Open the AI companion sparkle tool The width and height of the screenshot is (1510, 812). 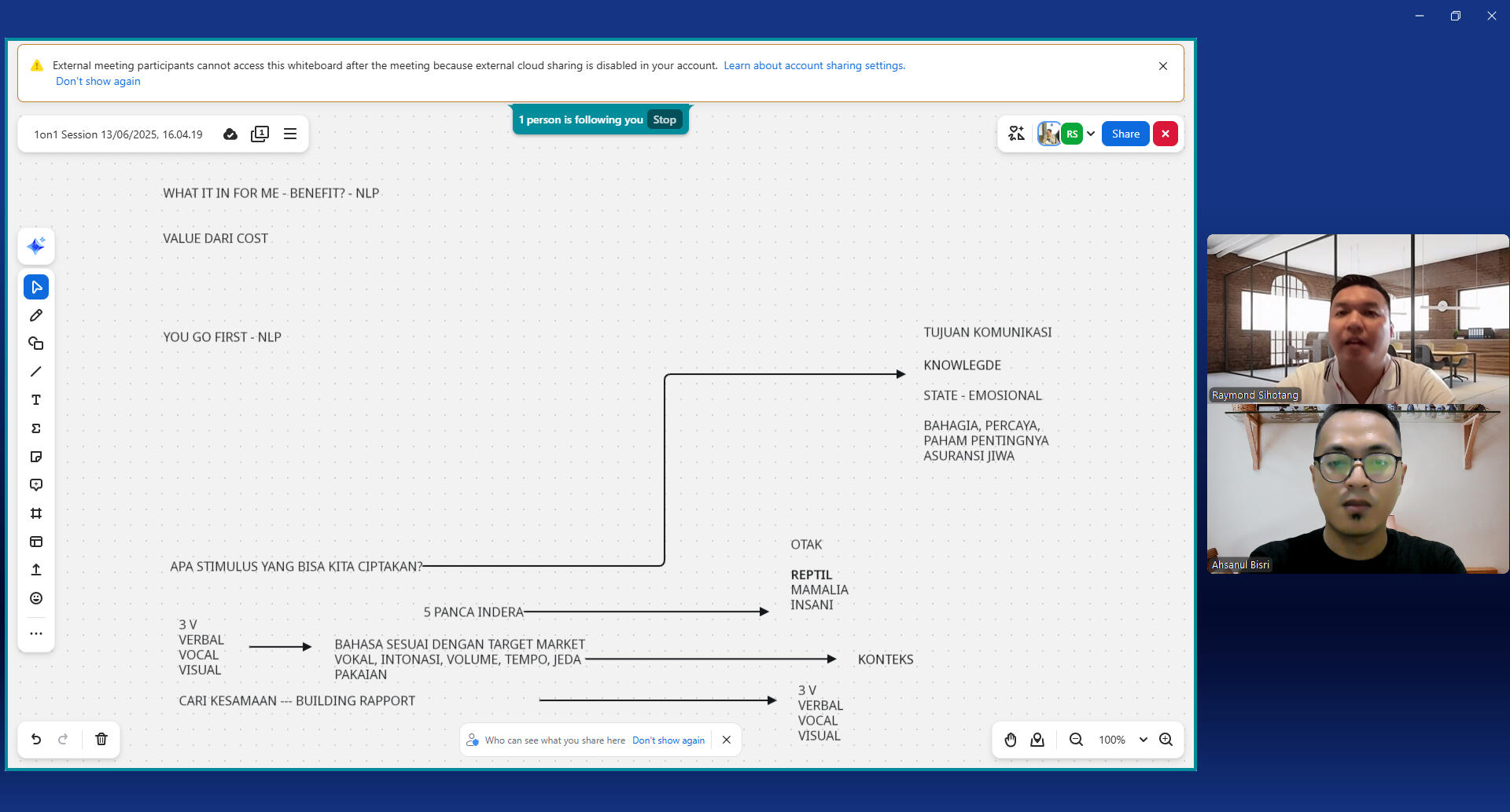36,246
